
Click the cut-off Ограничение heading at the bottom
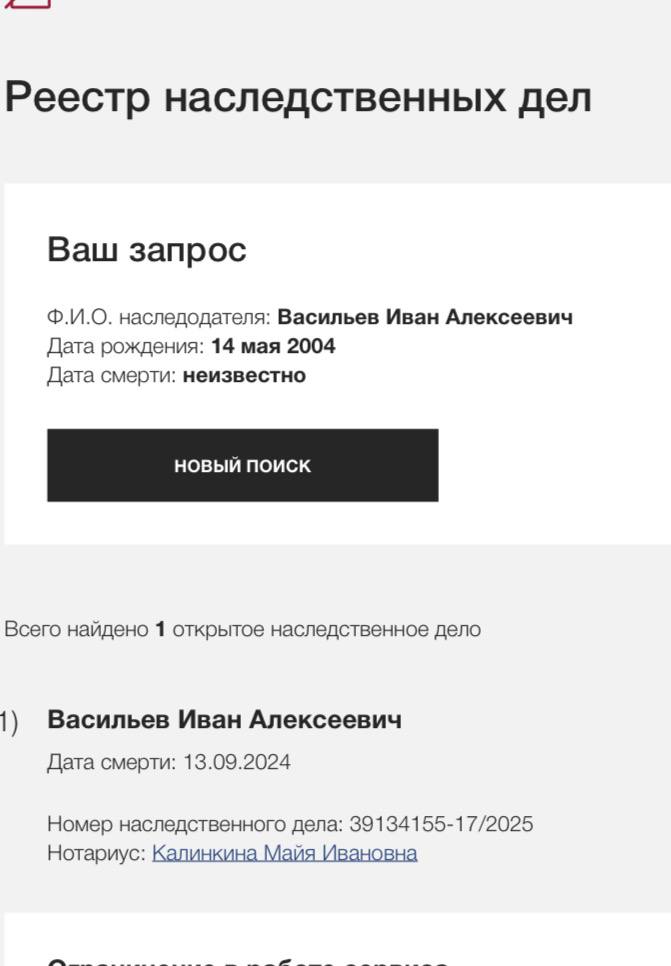point(248,961)
